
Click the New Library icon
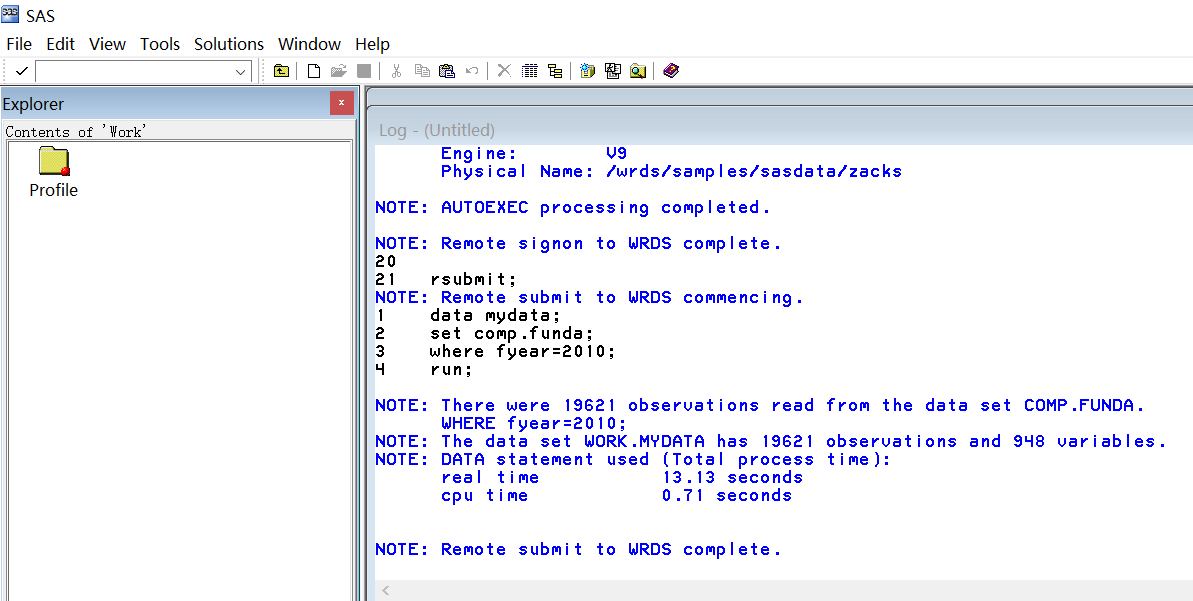pyautogui.click(x=587, y=71)
